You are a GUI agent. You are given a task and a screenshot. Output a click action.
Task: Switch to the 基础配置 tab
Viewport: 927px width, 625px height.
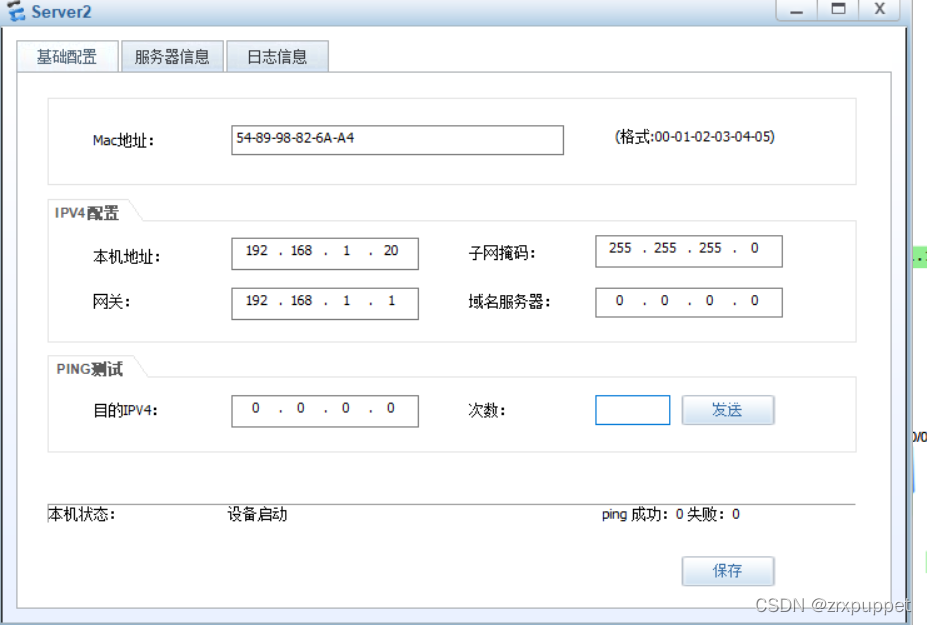coord(67,57)
